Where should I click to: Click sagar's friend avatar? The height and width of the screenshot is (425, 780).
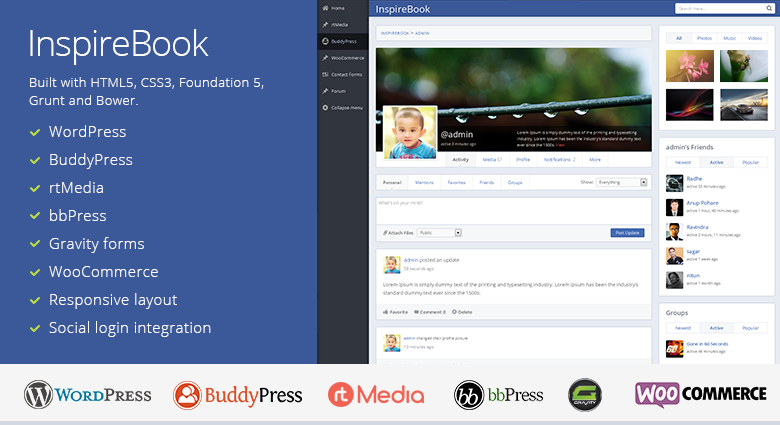(675, 256)
